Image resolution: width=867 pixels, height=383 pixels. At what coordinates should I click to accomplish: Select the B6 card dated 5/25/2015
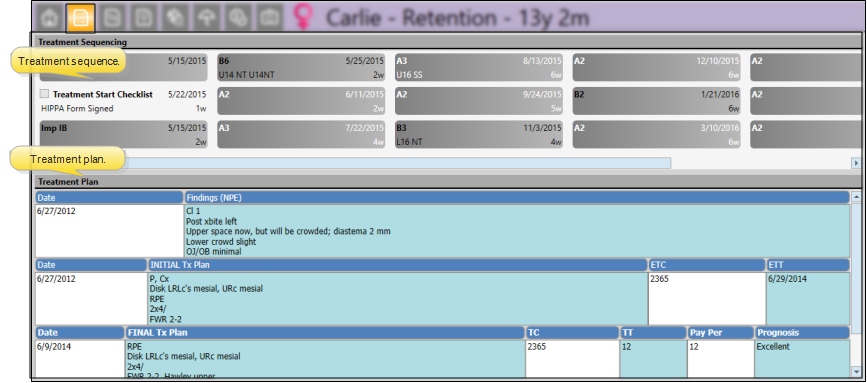301,67
